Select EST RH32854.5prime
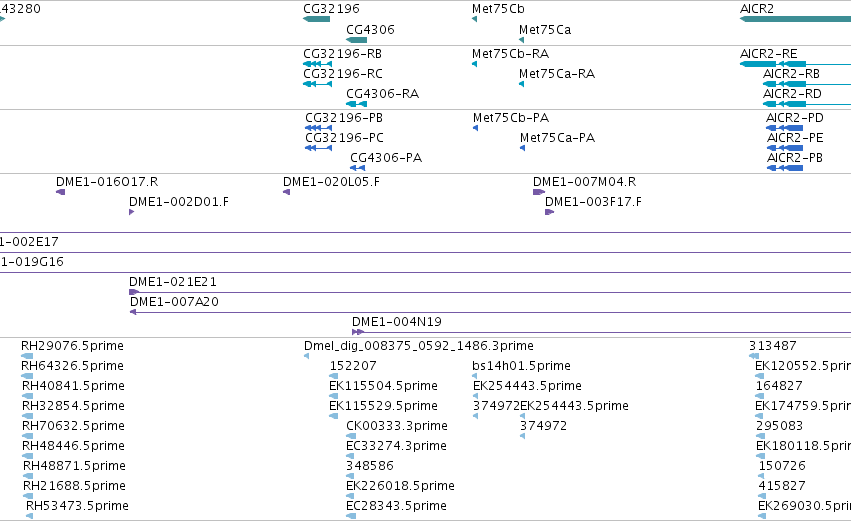 pos(73,406)
